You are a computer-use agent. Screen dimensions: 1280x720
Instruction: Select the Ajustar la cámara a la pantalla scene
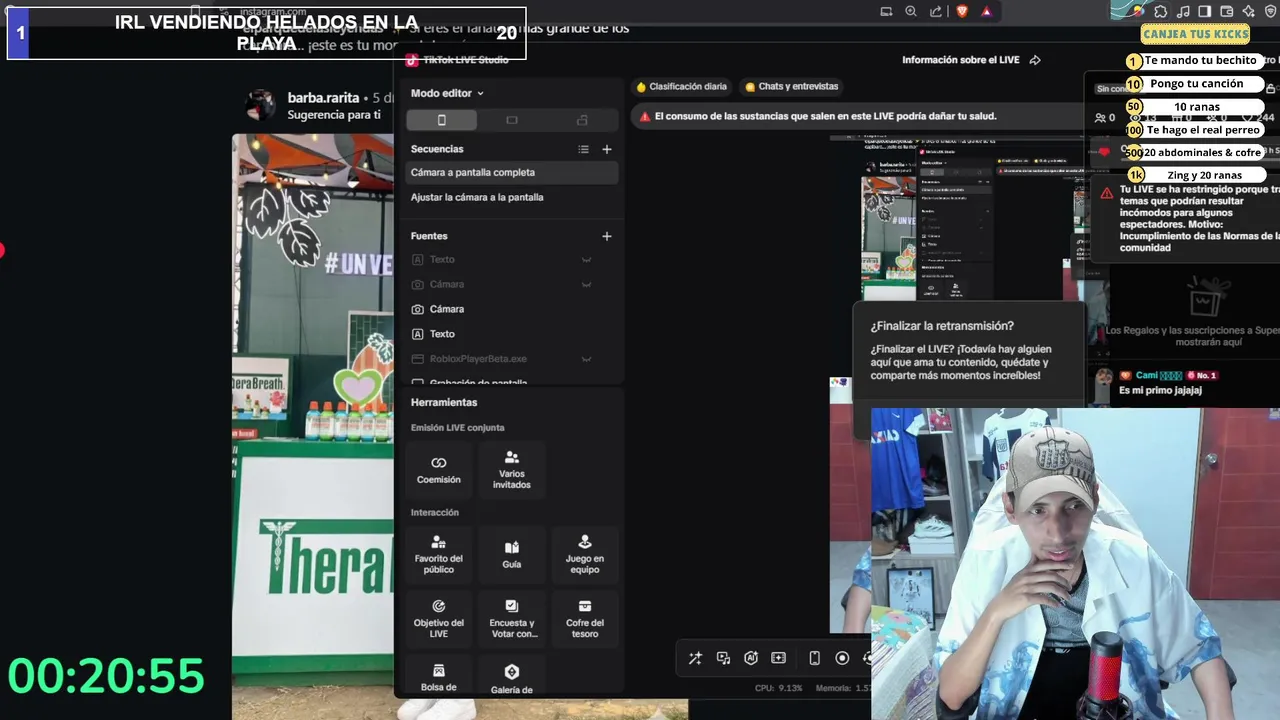[x=512, y=197]
